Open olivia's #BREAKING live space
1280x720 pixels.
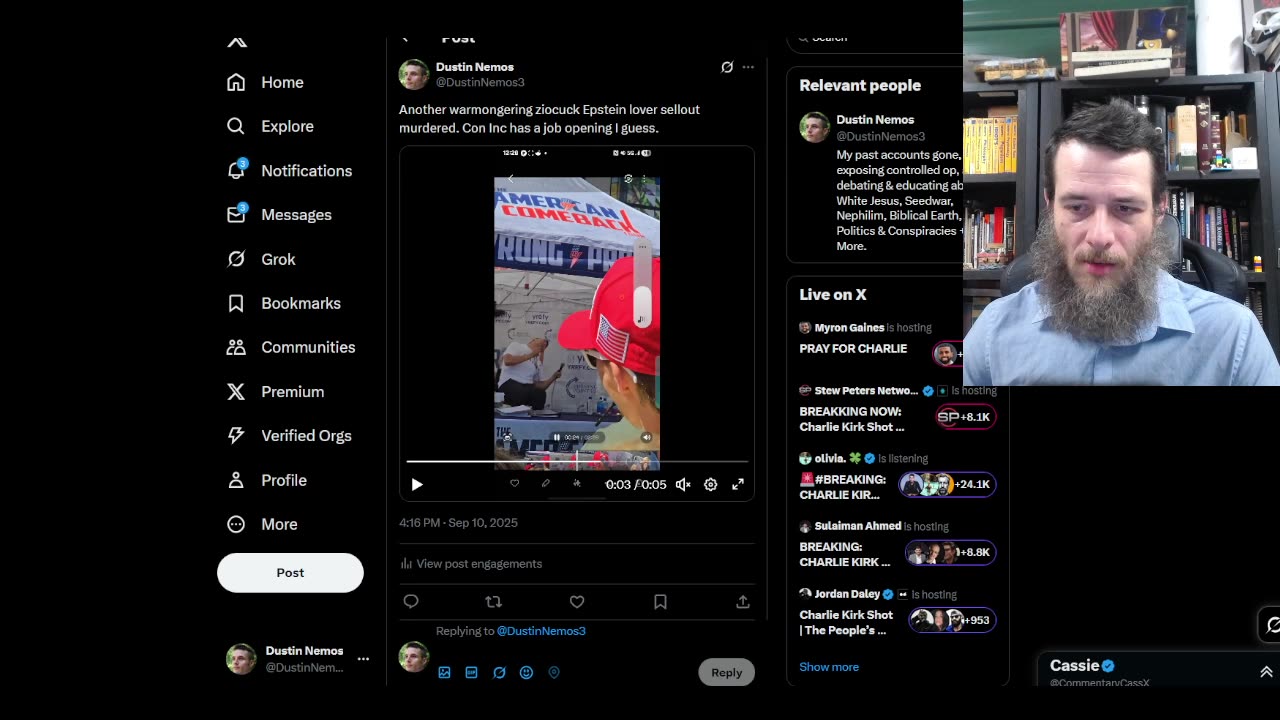tap(896, 477)
